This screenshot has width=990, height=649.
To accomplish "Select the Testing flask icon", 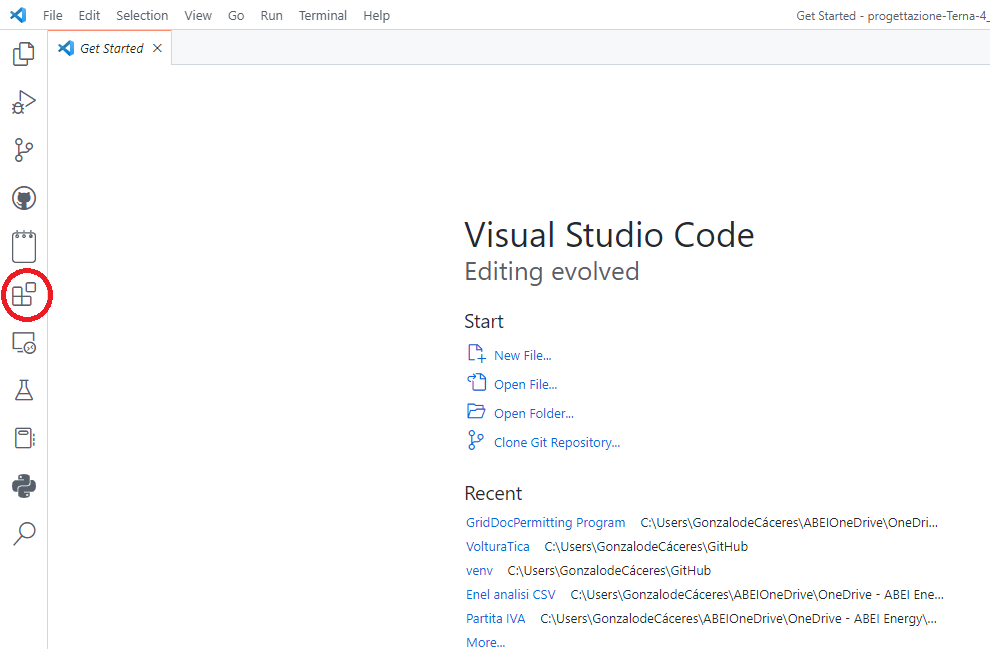I will tap(23, 389).
